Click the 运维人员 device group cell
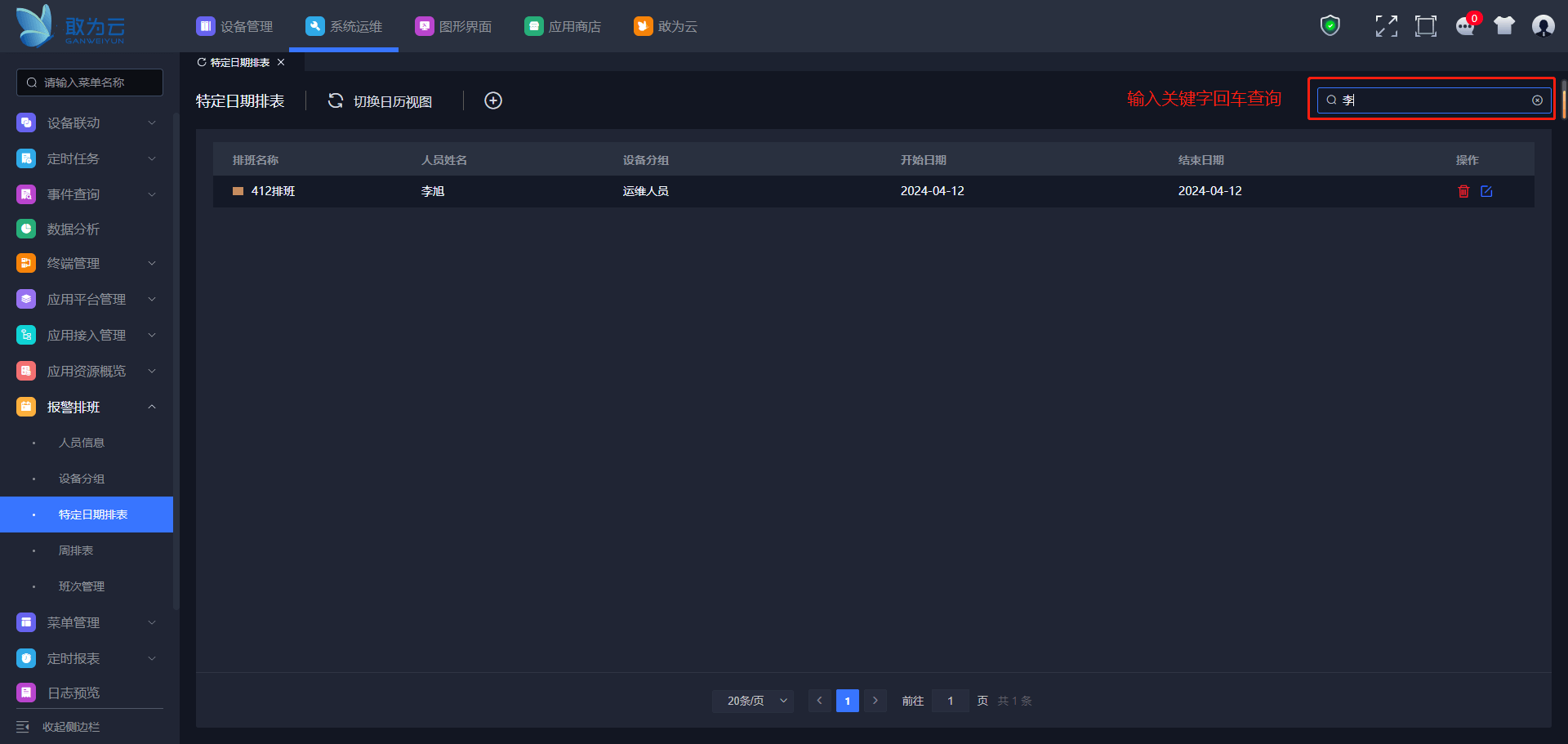The image size is (1568, 744). tap(646, 191)
